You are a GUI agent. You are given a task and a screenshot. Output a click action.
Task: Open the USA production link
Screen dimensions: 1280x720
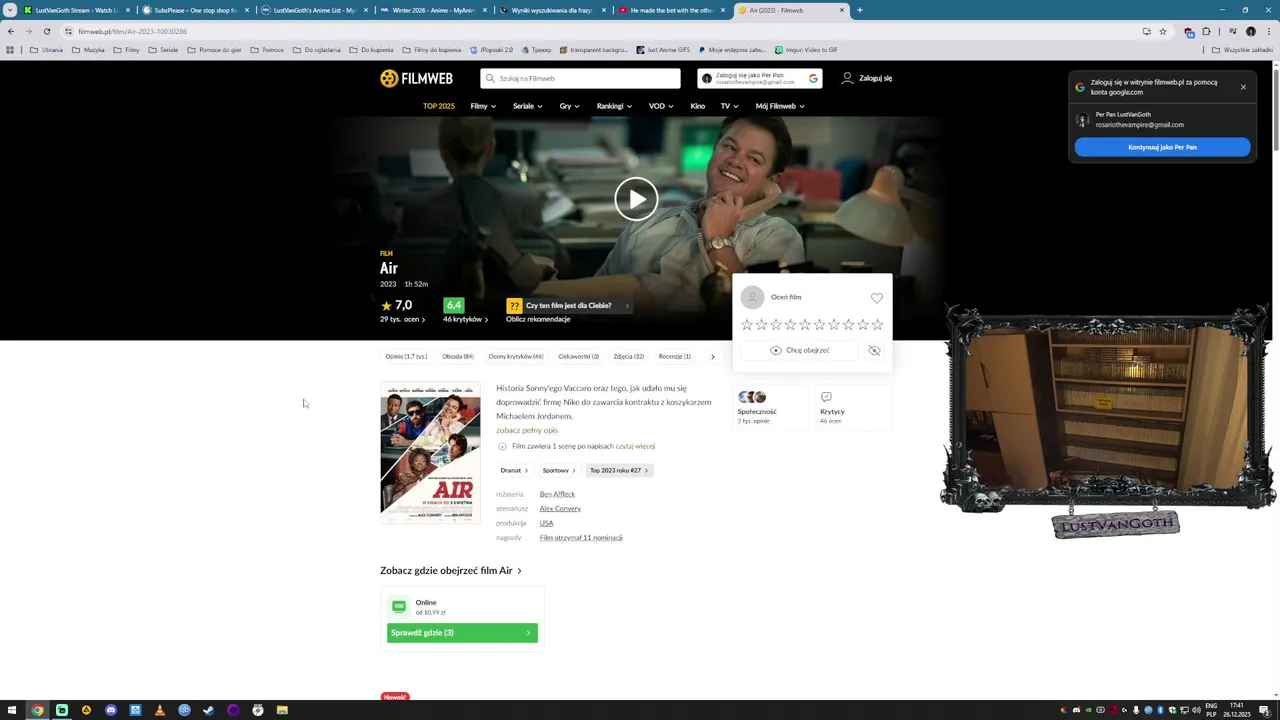click(x=546, y=523)
